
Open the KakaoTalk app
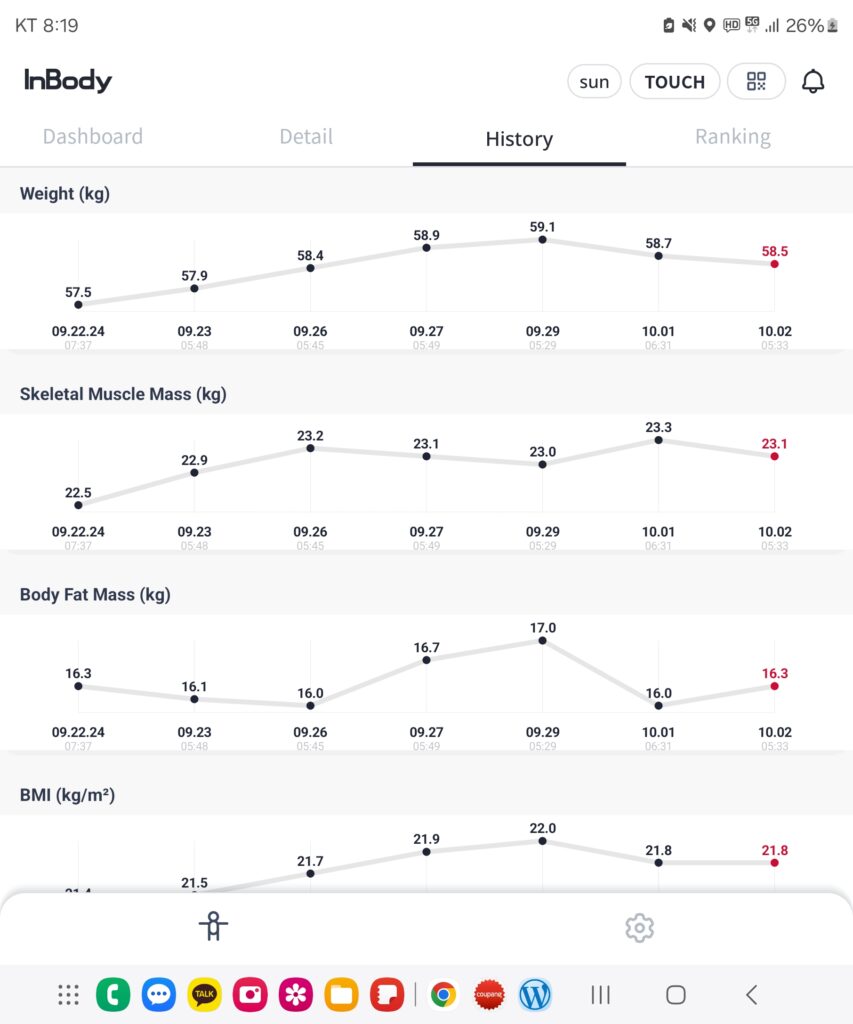pos(204,994)
